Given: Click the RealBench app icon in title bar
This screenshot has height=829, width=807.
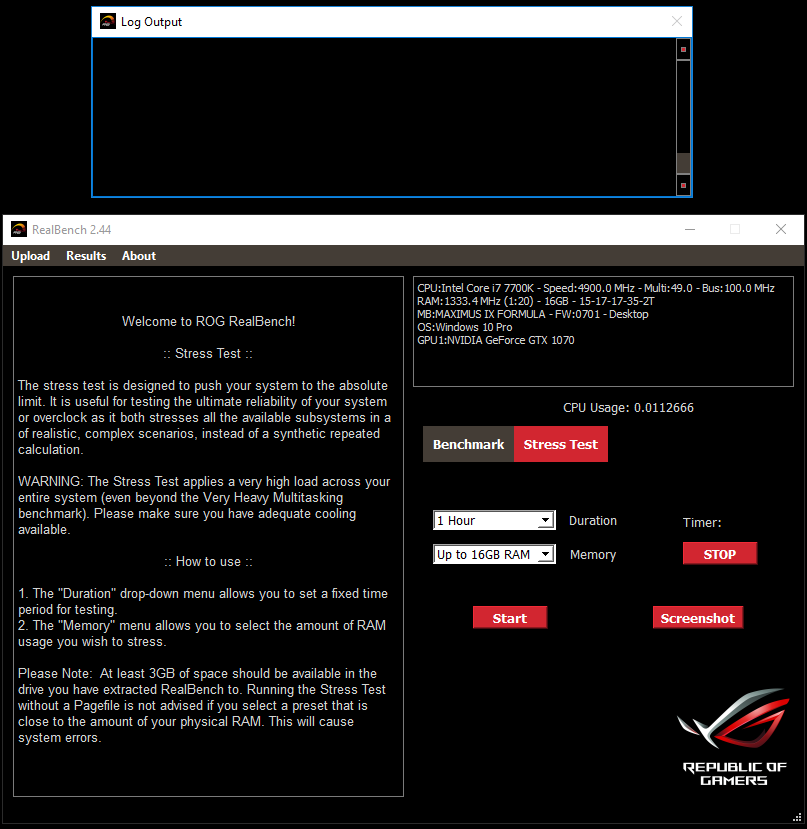Looking at the screenshot, I should click(x=18, y=229).
